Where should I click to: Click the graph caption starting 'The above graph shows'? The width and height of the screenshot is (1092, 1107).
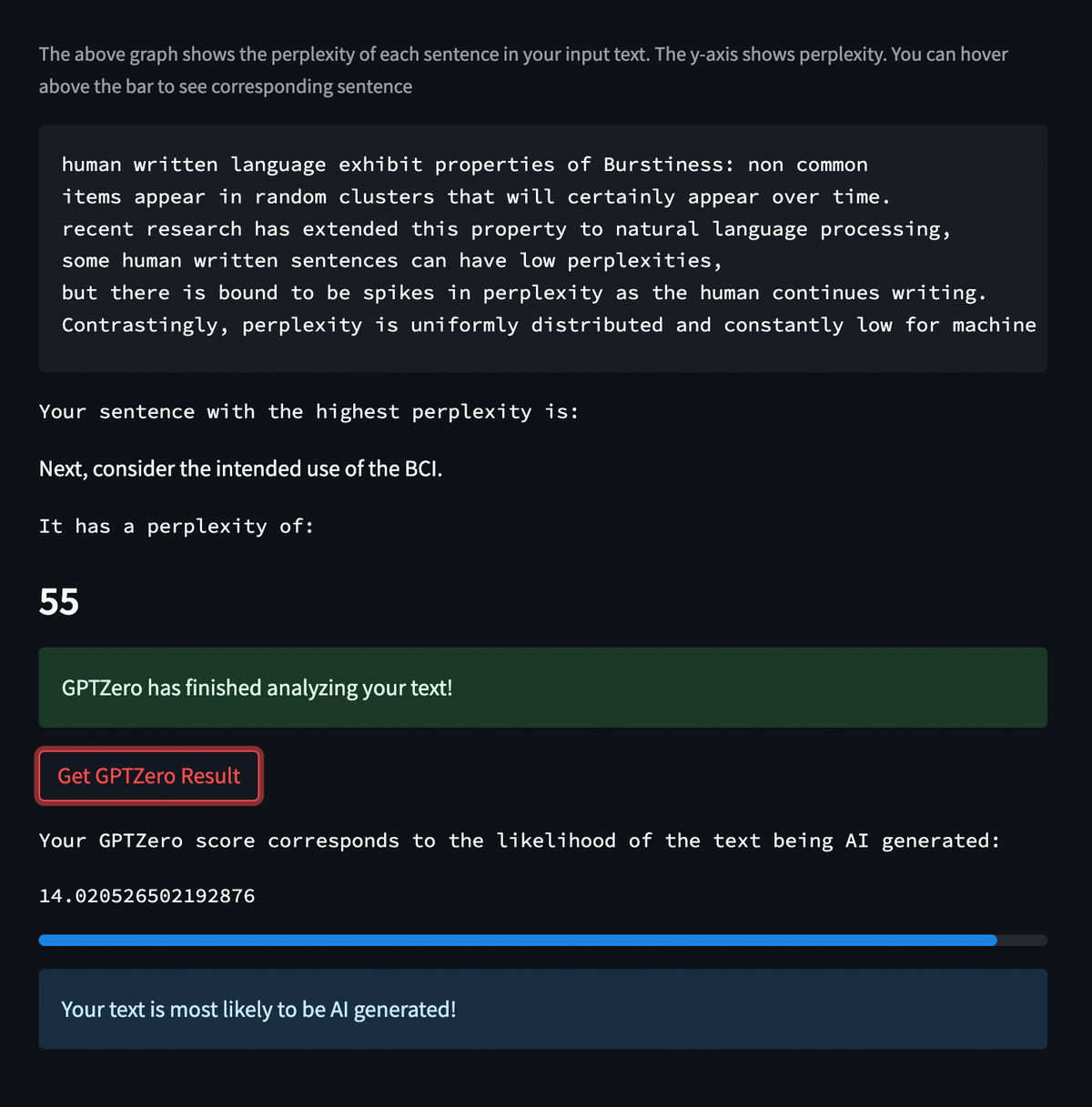click(x=523, y=55)
